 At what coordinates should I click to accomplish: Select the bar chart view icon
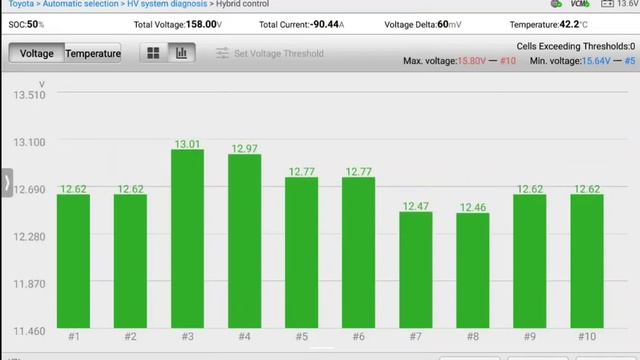tap(181, 53)
